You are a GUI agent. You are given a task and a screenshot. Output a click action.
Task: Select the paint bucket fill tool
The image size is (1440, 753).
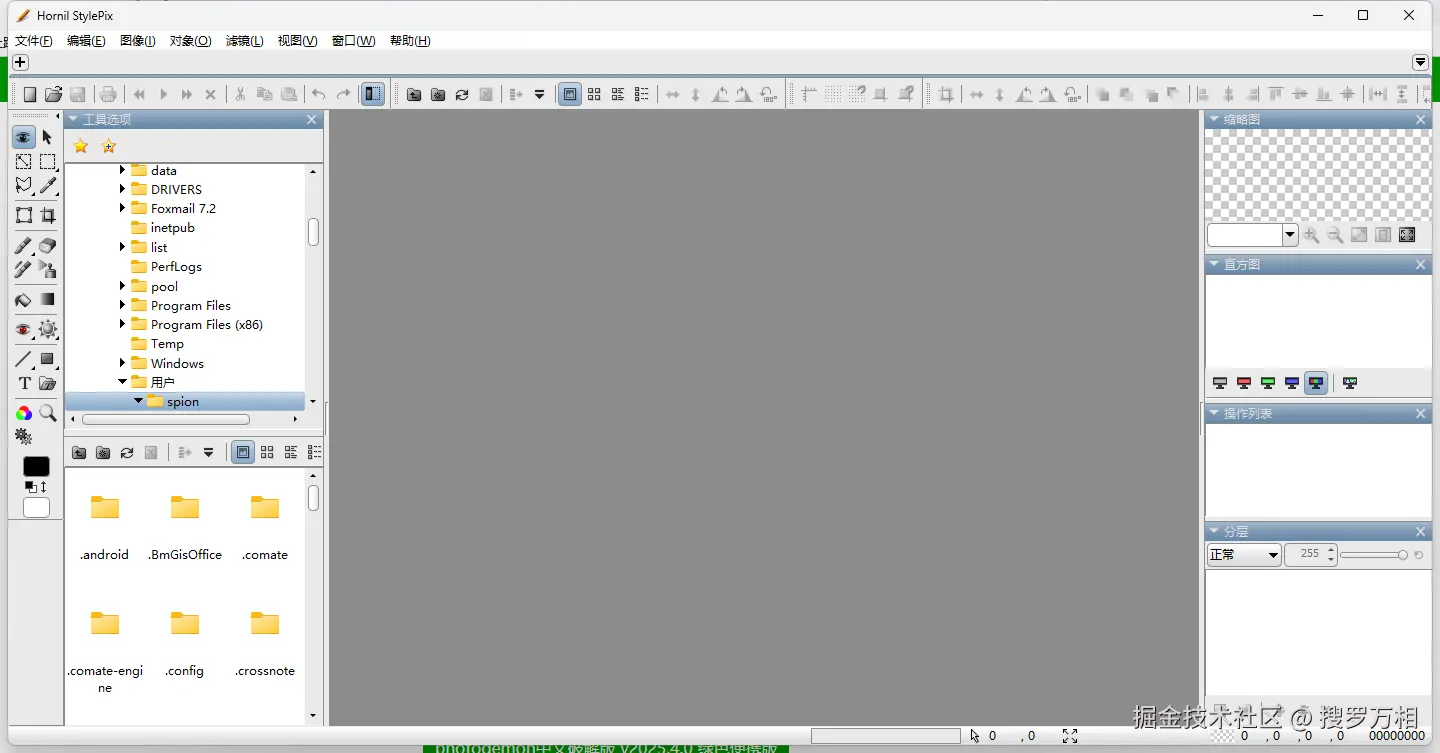click(23, 299)
